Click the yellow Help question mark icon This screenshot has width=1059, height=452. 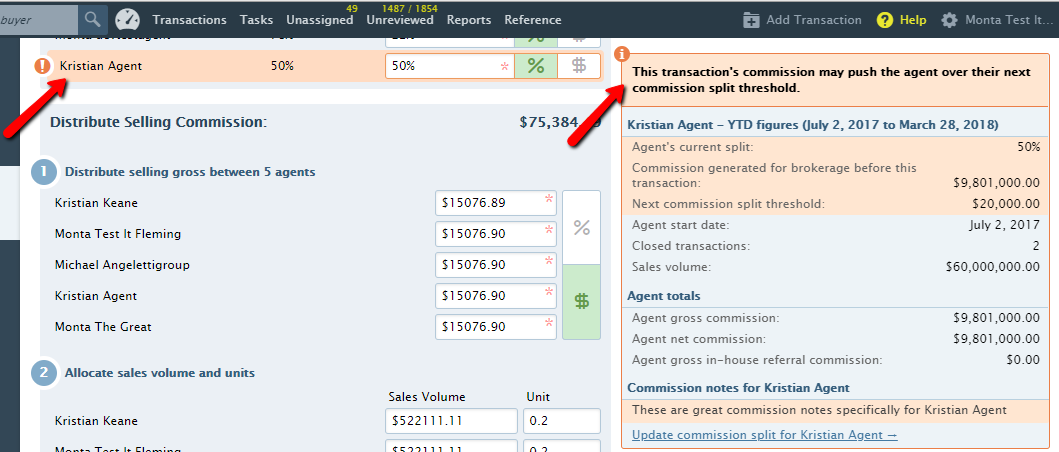[884, 20]
